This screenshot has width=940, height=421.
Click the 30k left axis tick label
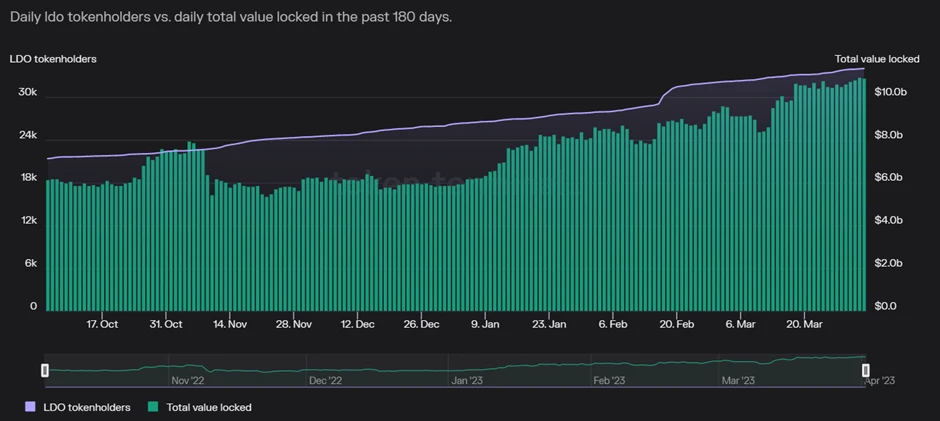click(28, 92)
